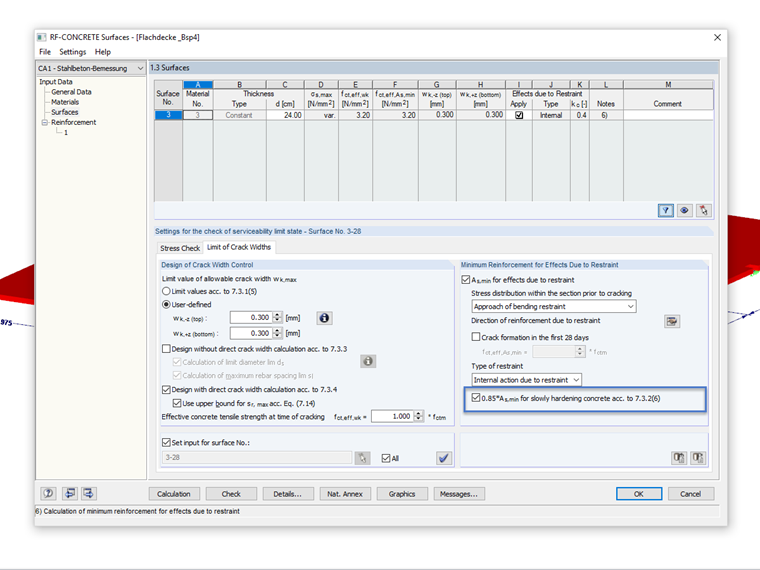760x570 pixels.
Task: Click the Internal type cell in row 3
Action: (551, 115)
